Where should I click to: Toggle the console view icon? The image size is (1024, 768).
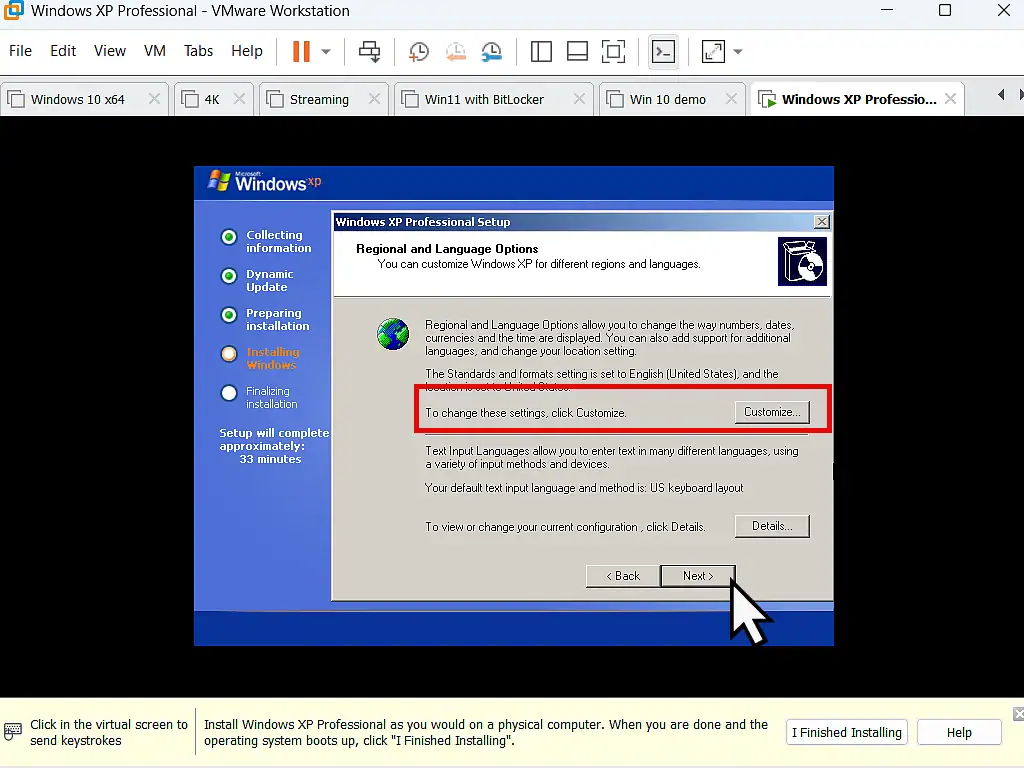[662, 51]
